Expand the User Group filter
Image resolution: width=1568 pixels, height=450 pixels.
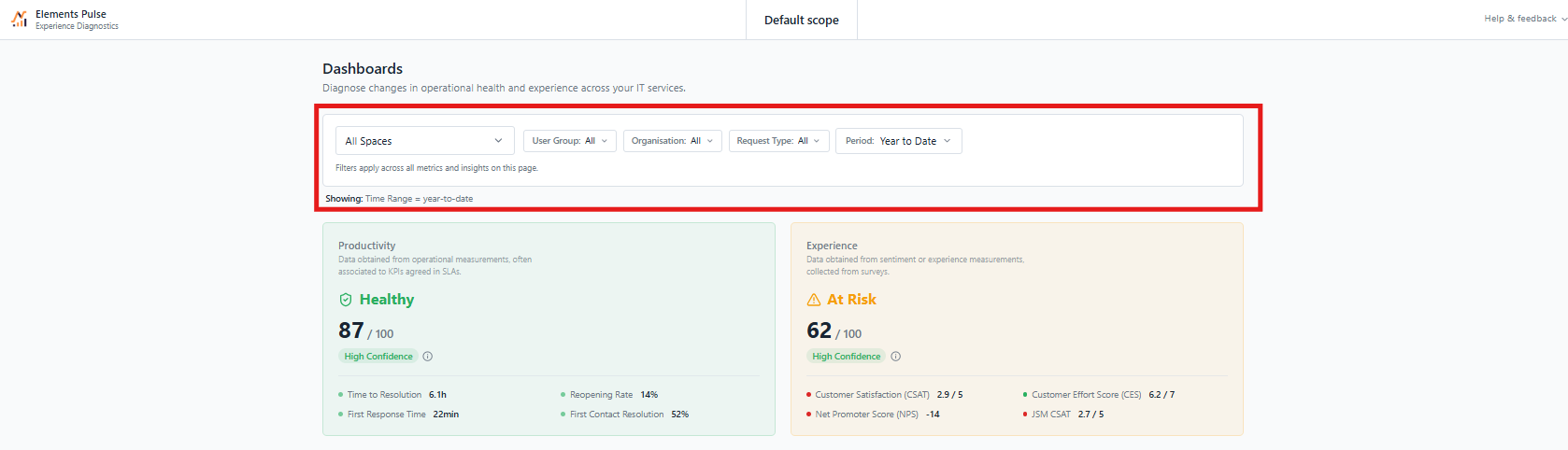pyautogui.click(x=570, y=141)
